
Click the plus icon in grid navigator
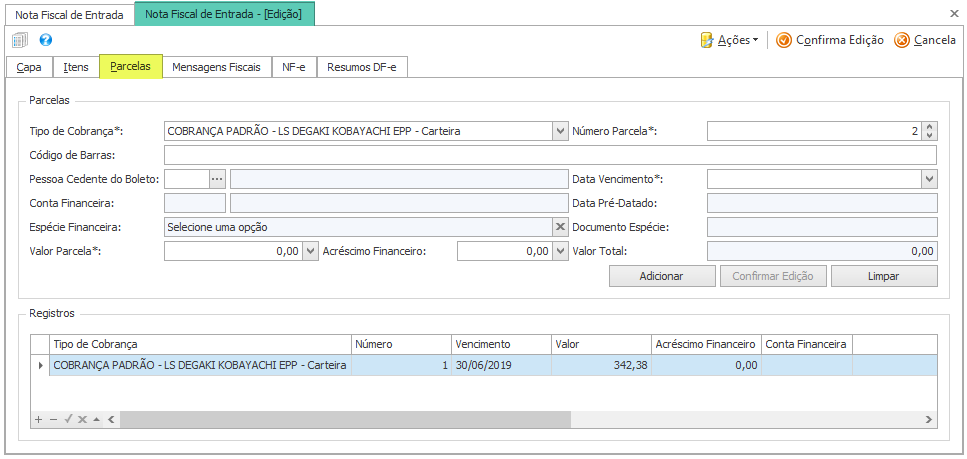click(x=39, y=420)
